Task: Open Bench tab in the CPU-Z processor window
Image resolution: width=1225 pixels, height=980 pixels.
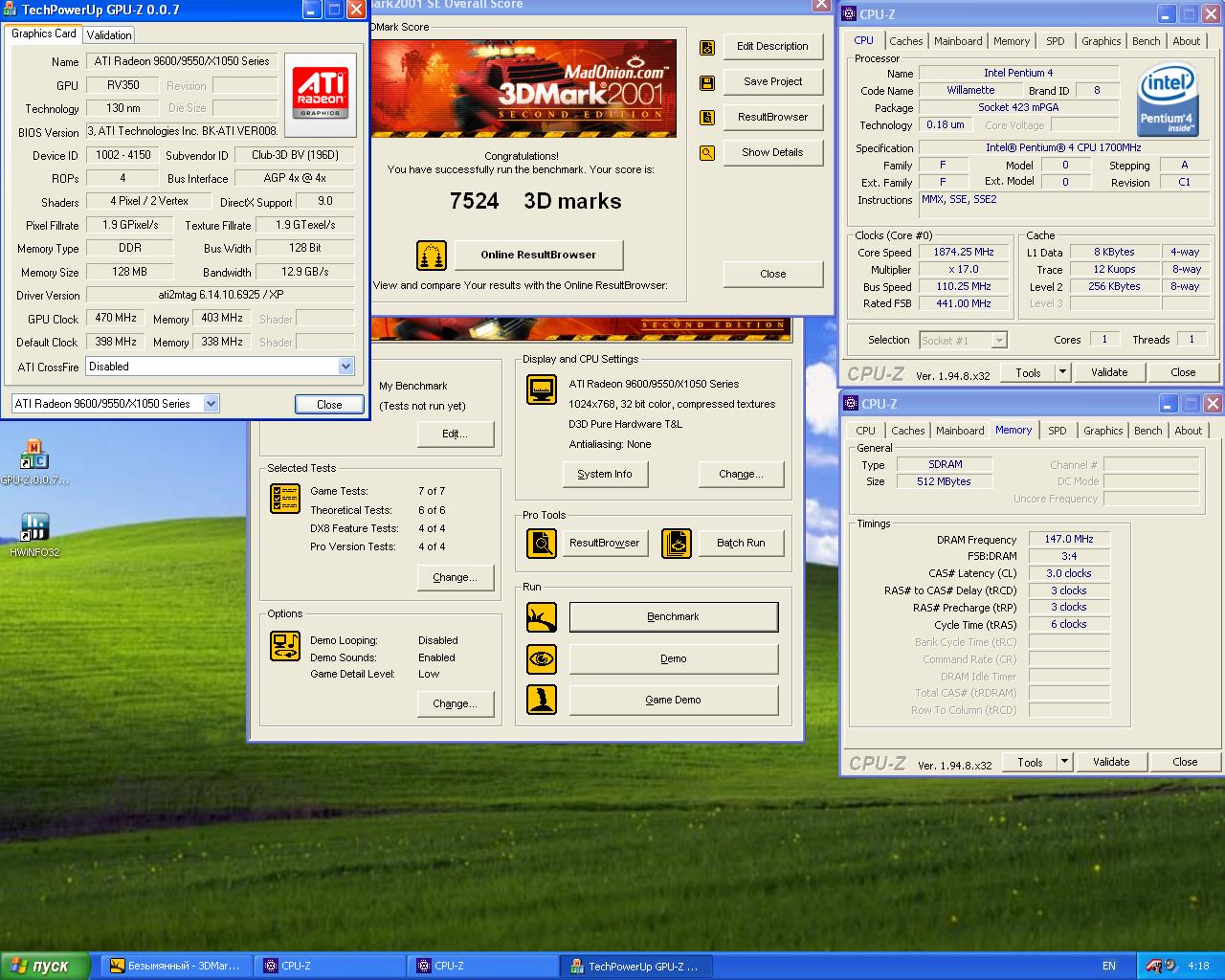Action: pyautogui.click(x=1147, y=41)
